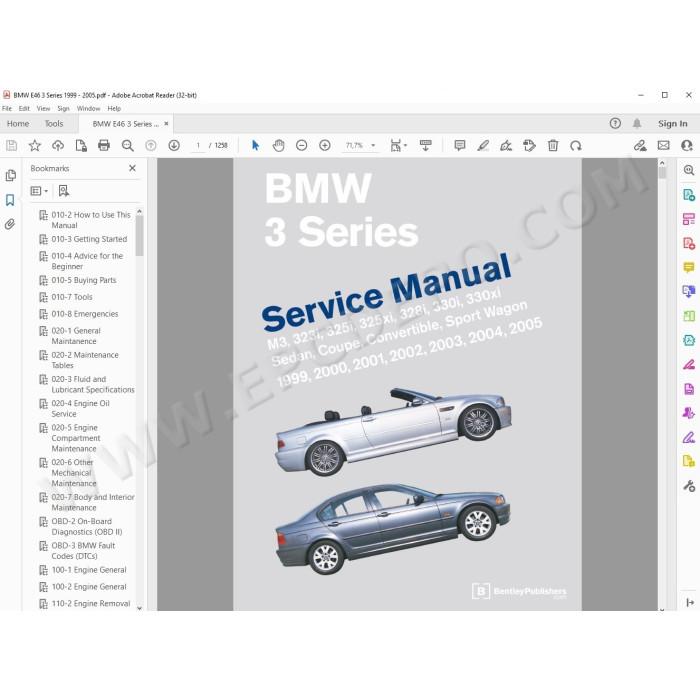
Task: Open the notifications bell
Action: click(x=637, y=124)
